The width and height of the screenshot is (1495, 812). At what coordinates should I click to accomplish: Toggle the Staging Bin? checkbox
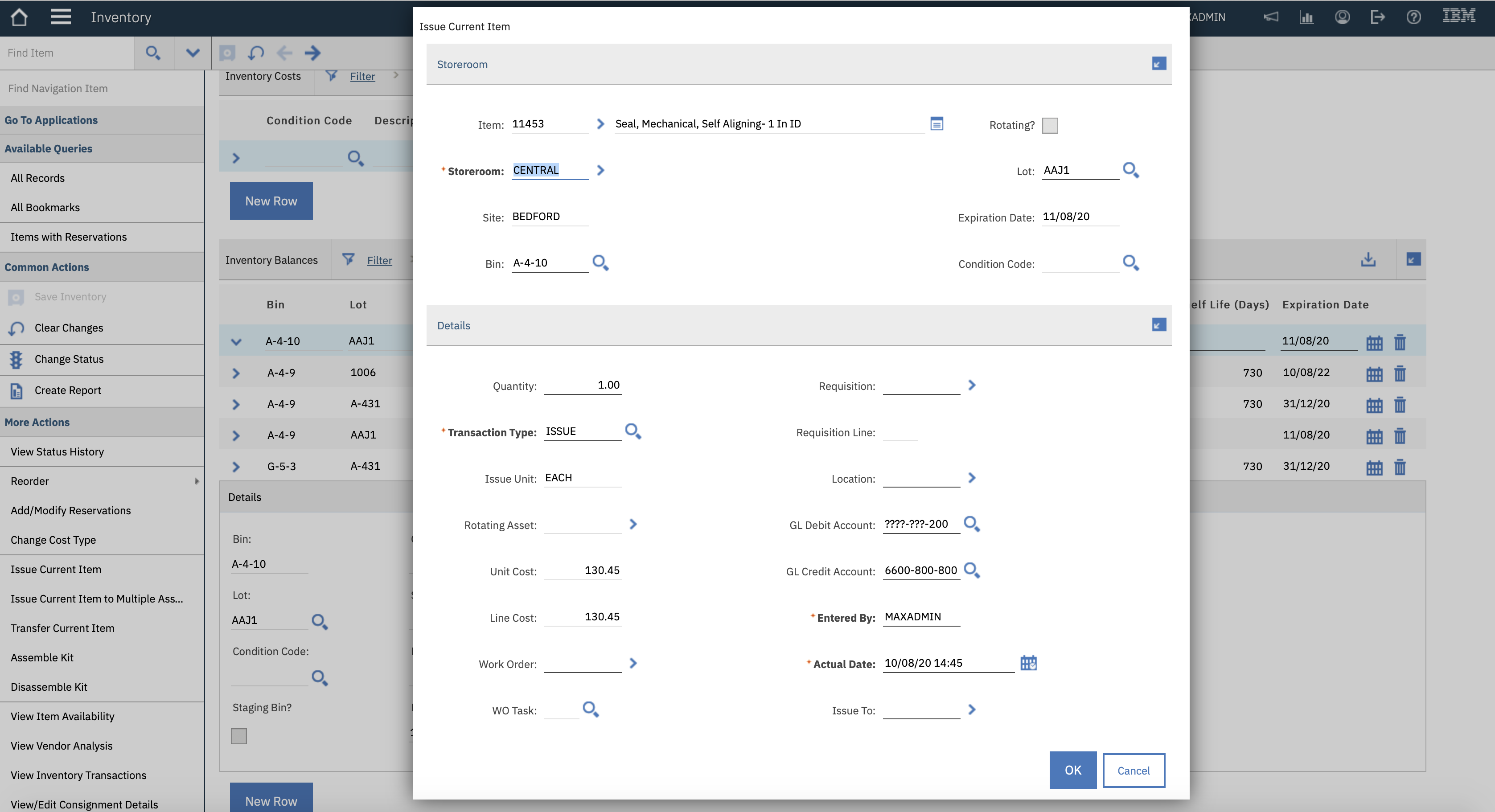pos(238,736)
